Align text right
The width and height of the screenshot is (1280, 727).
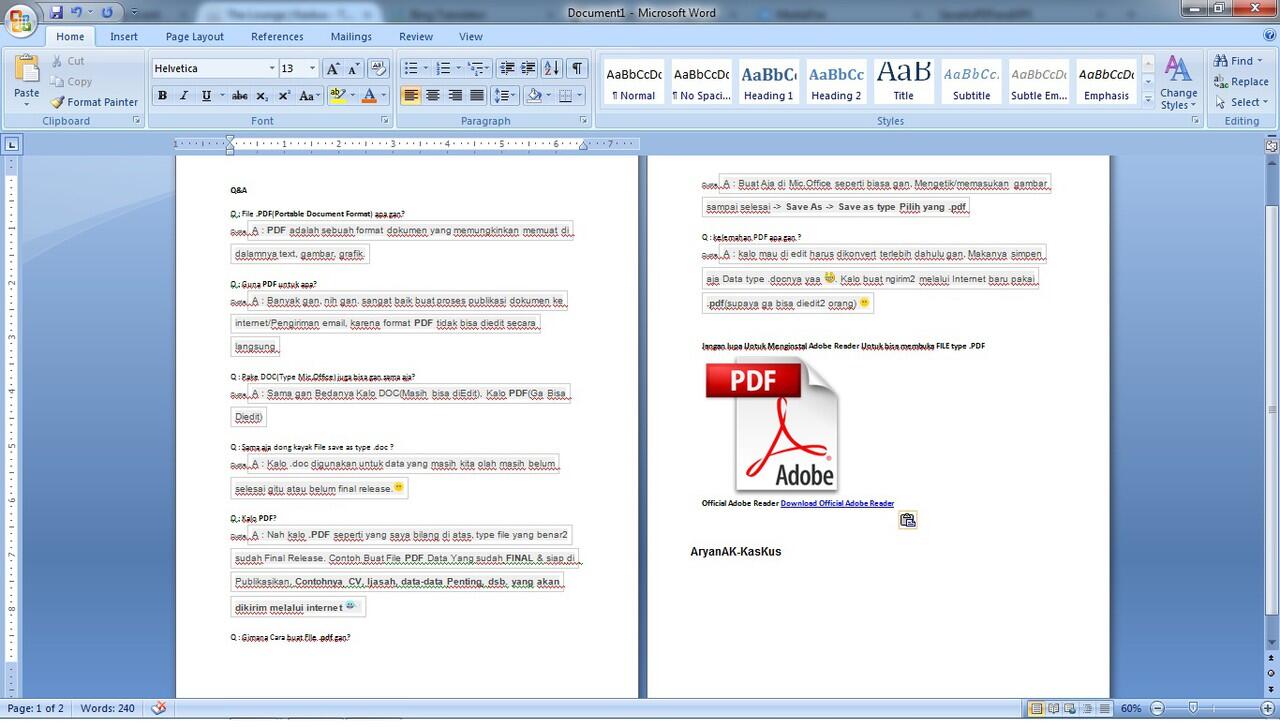[x=455, y=96]
